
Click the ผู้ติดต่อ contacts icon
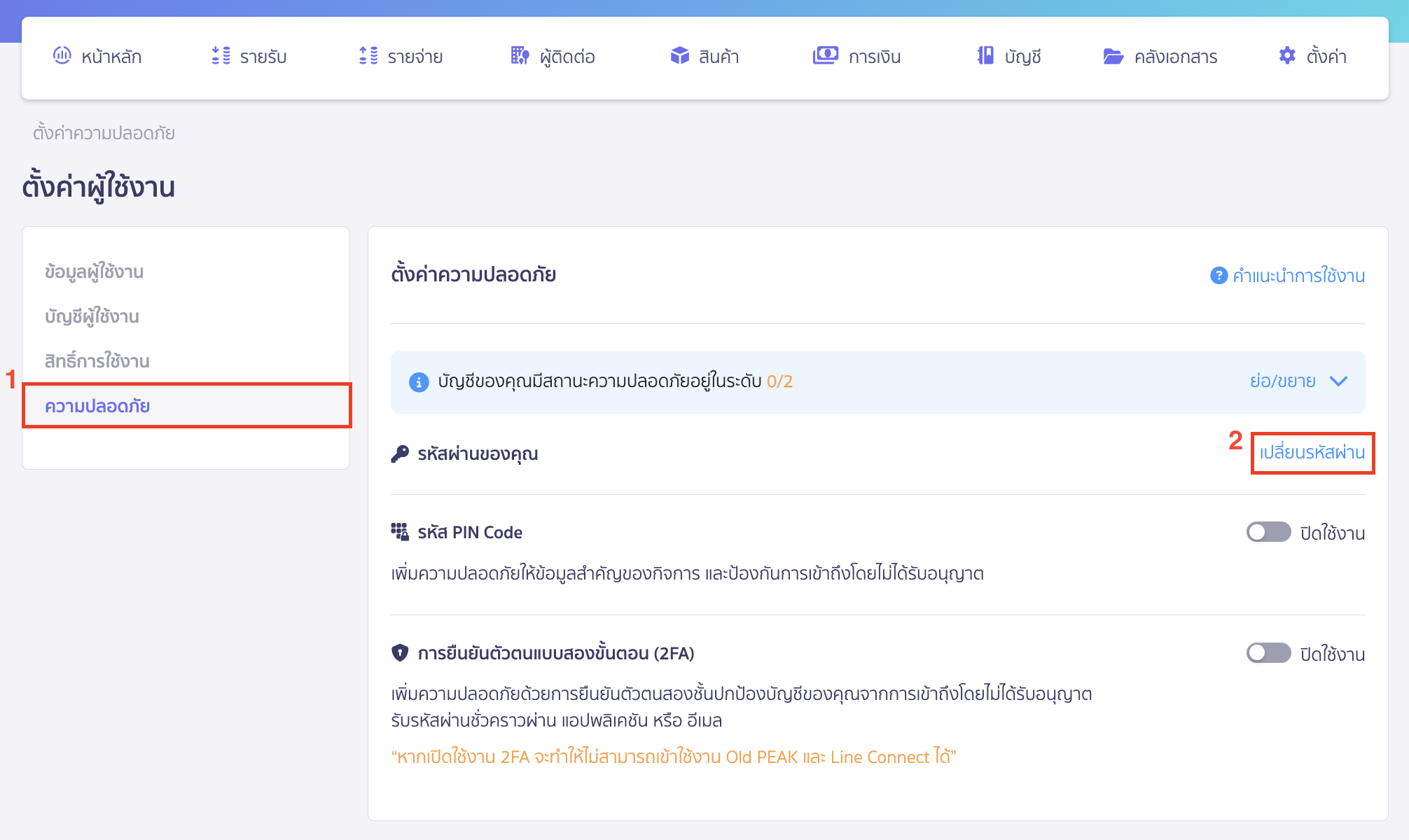coord(519,56)
